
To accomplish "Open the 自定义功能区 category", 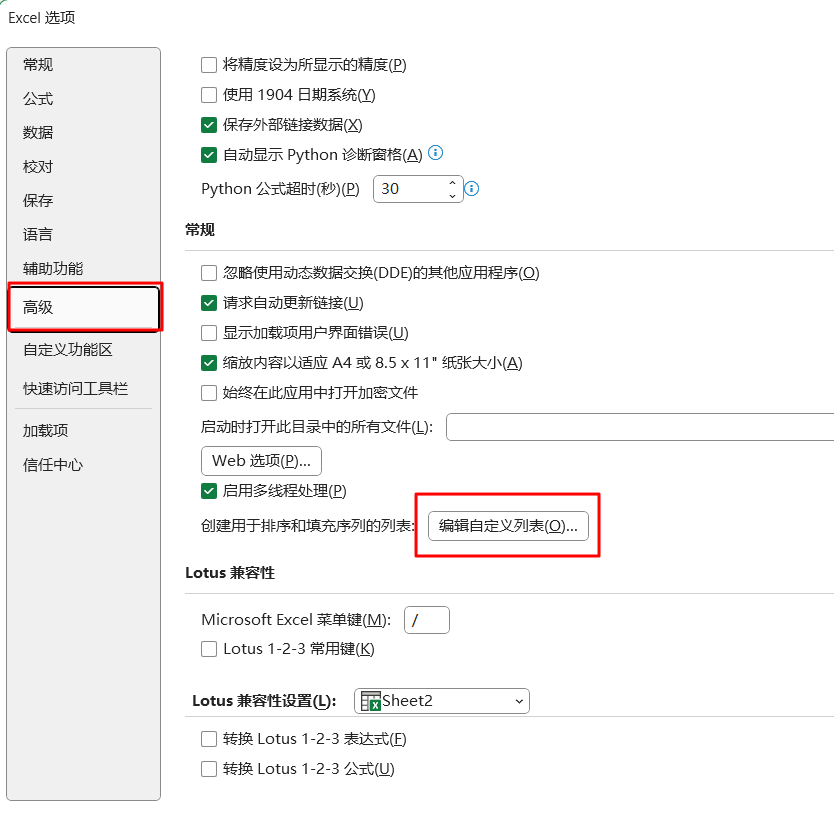I will 68,350.
